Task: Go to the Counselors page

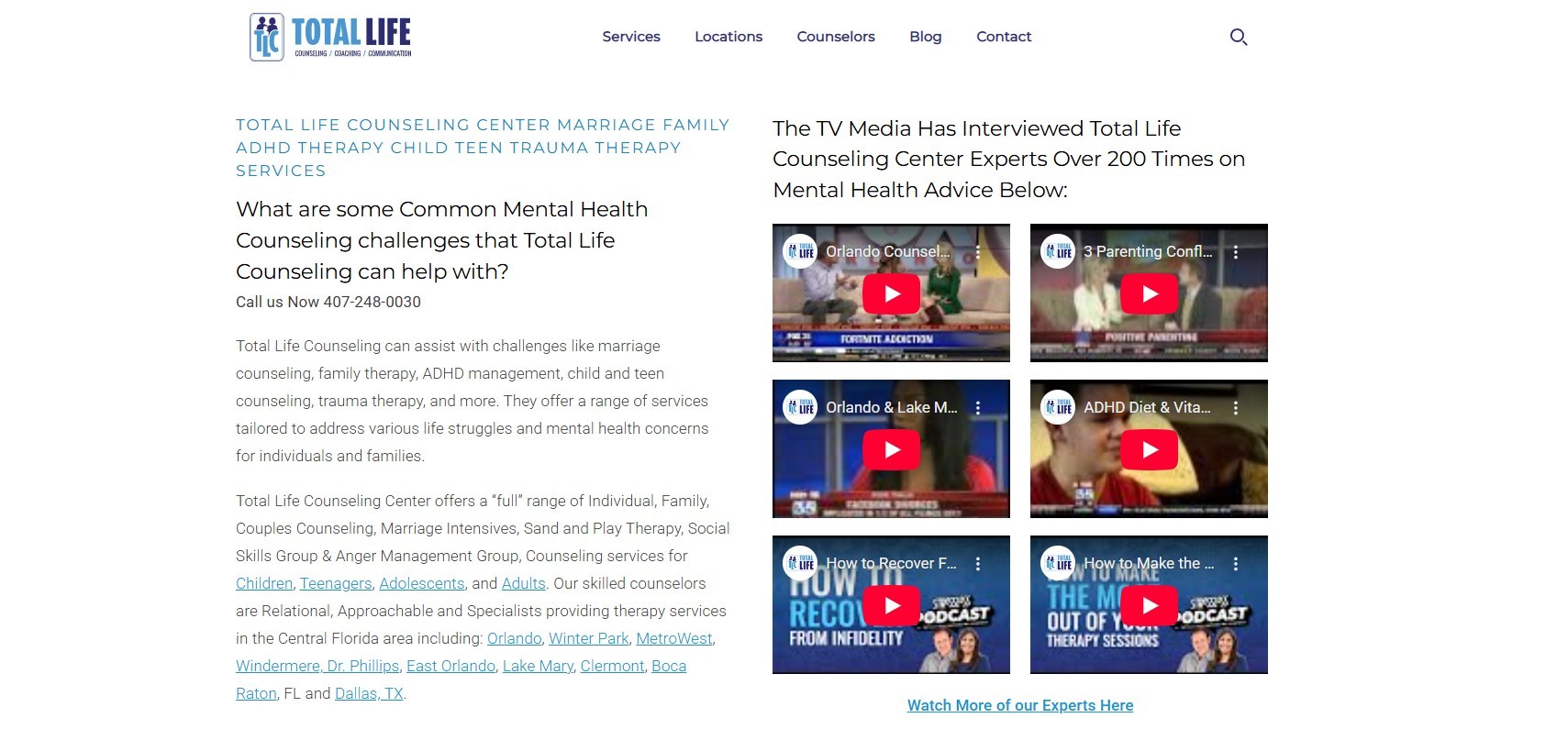Action: 836,37
